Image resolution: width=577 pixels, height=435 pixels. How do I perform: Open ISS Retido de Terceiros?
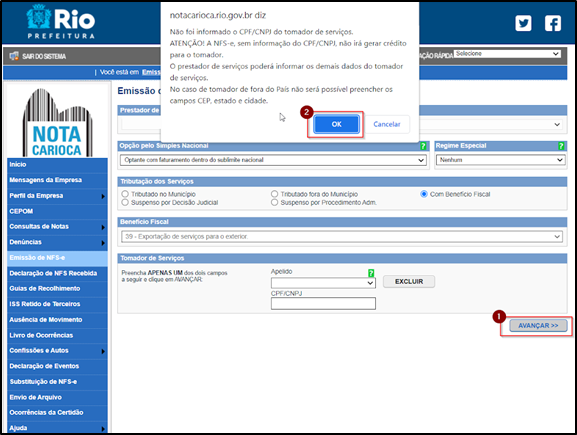point(57,304)
